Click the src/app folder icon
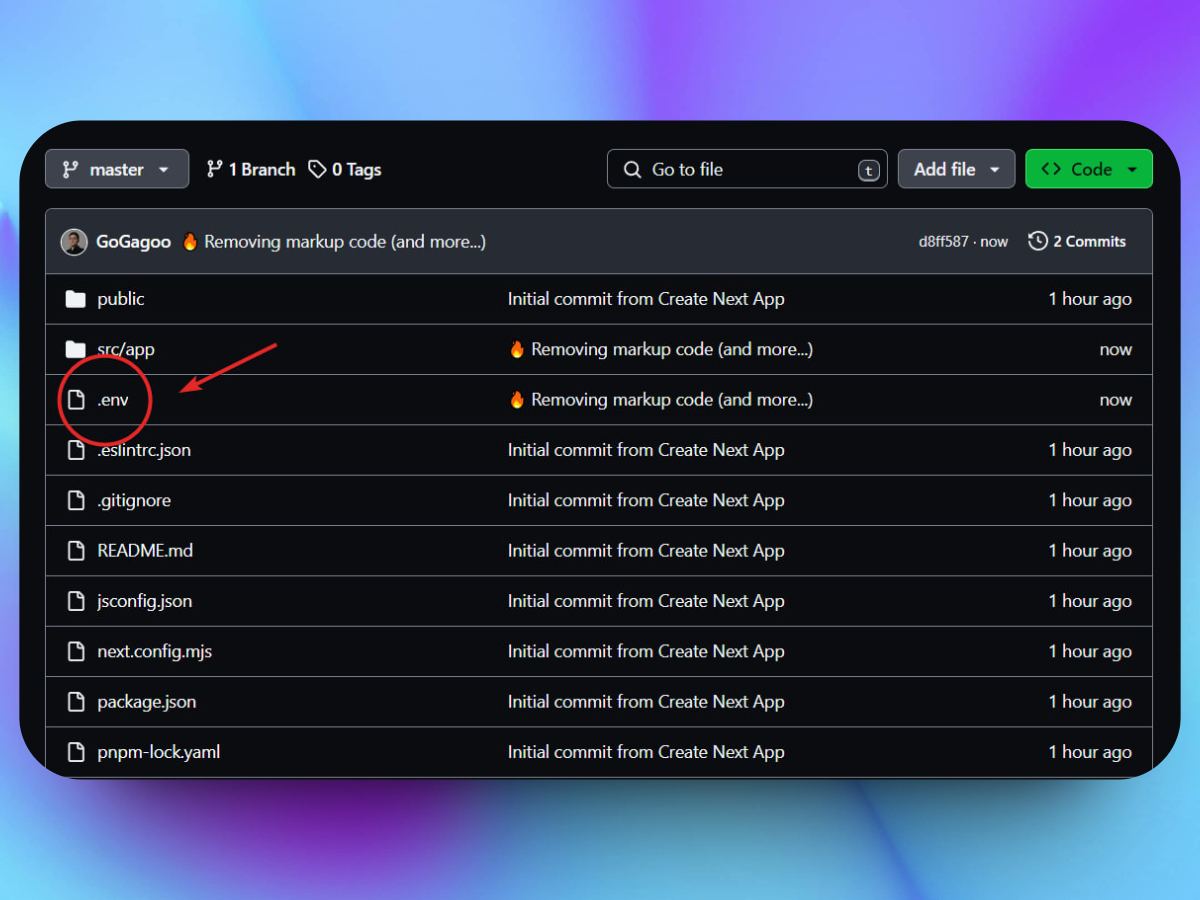Image resolution: width=1200 pixels, height=900 pixels. pos(75,349)
